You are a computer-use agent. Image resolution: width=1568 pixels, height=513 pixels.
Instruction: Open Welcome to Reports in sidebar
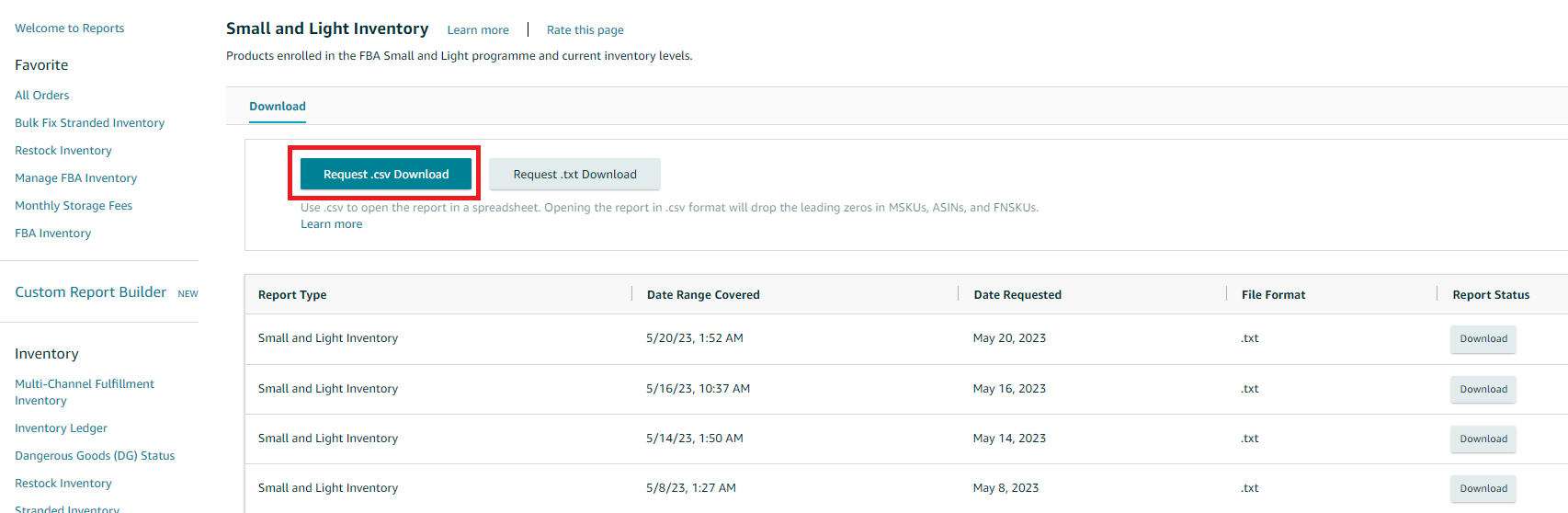(70, 28)
